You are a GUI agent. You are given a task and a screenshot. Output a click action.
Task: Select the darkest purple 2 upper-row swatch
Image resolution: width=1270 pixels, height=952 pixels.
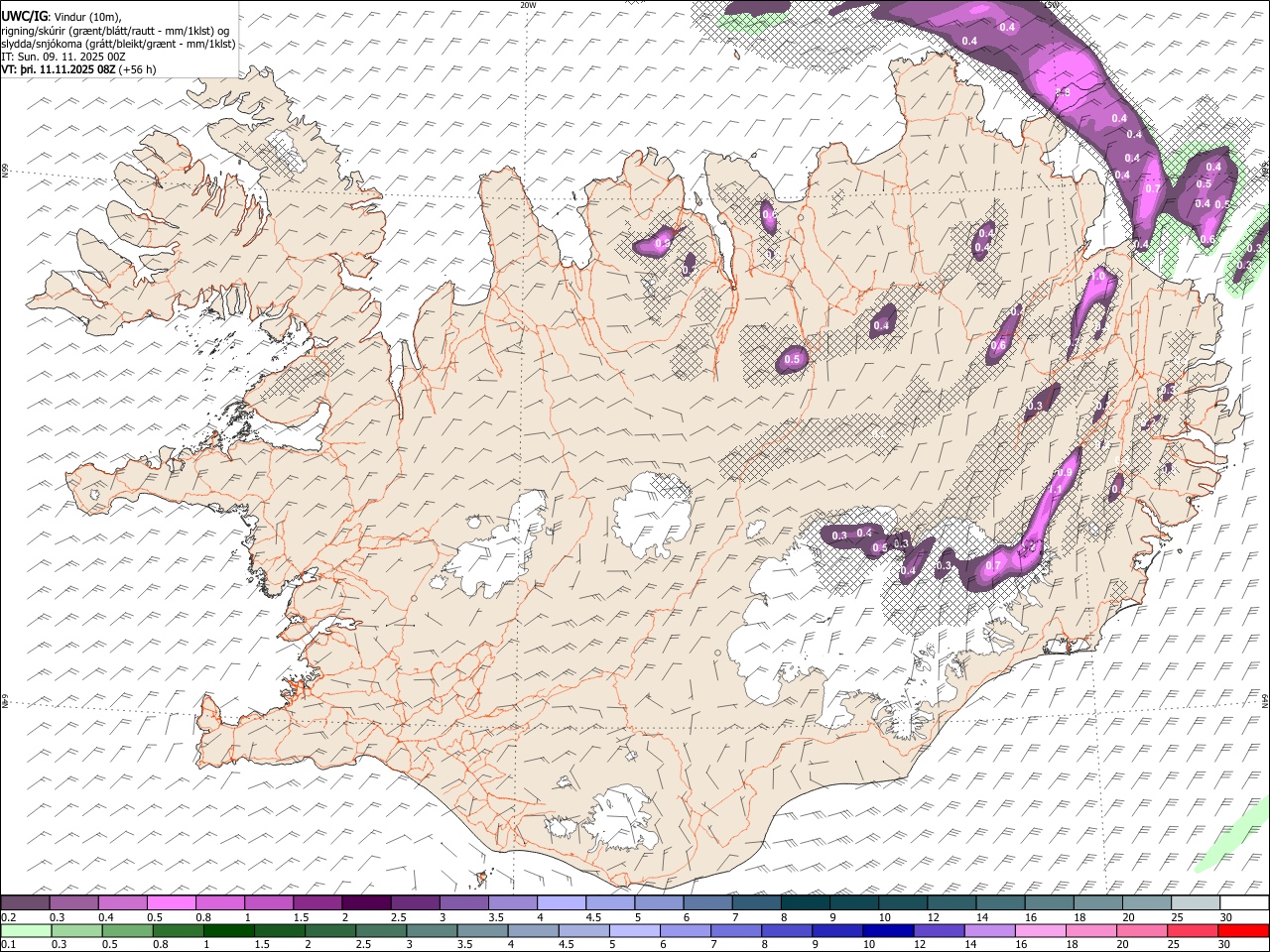(x=366, y=902)
